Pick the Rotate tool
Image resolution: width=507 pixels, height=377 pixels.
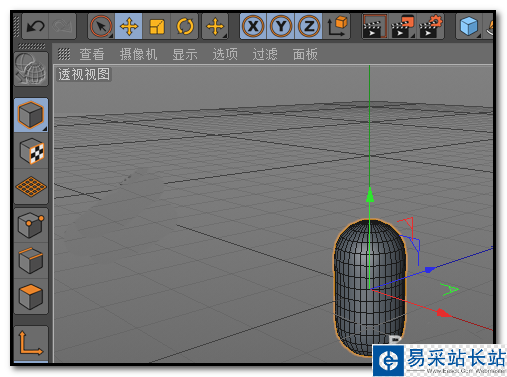(185, 26)
